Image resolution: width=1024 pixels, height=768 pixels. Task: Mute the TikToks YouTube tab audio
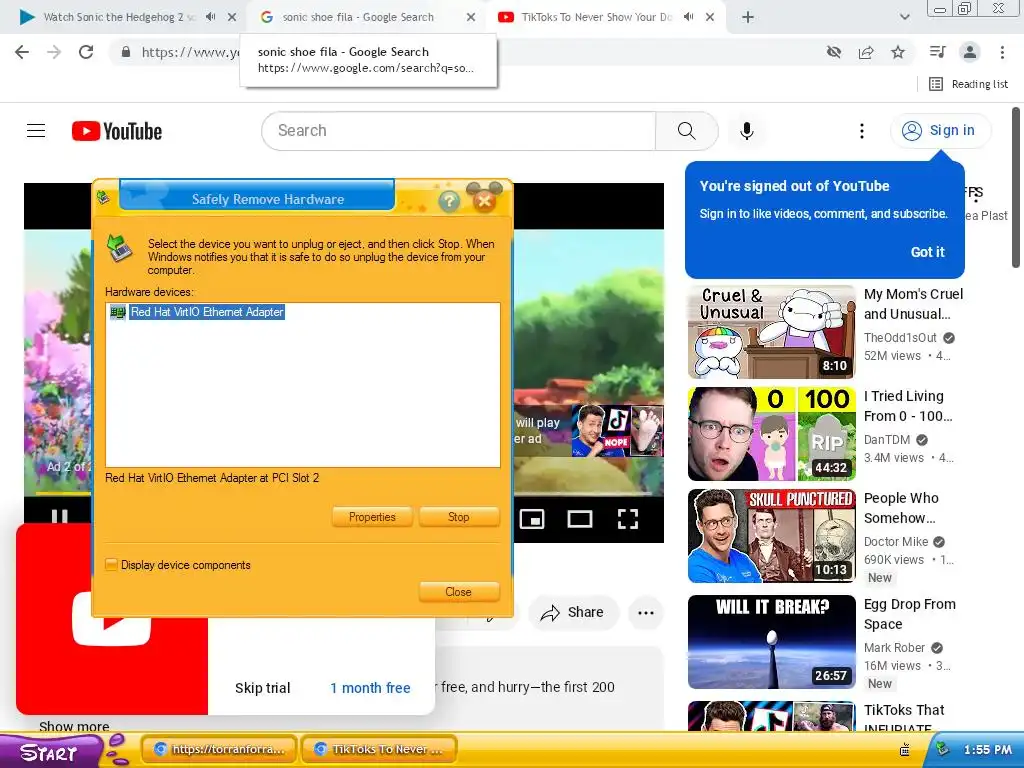pos(688,17)
